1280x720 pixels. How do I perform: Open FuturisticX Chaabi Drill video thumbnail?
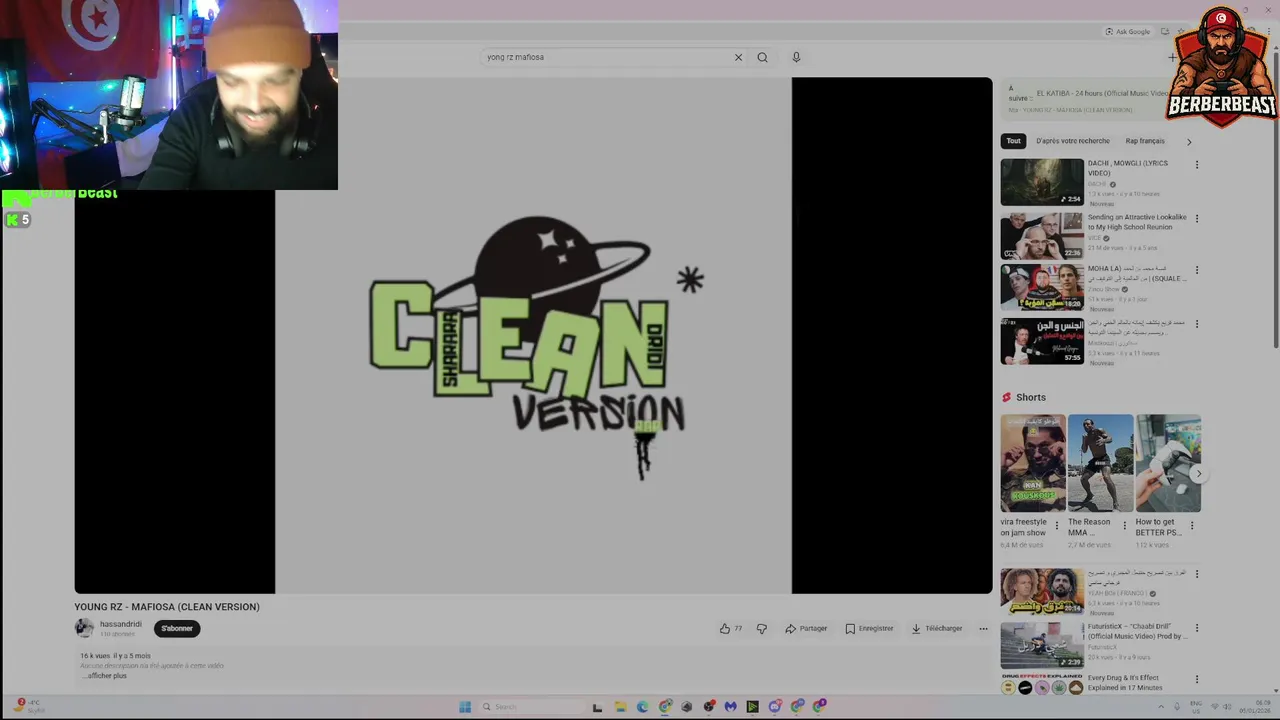(x=1042, y=645)
